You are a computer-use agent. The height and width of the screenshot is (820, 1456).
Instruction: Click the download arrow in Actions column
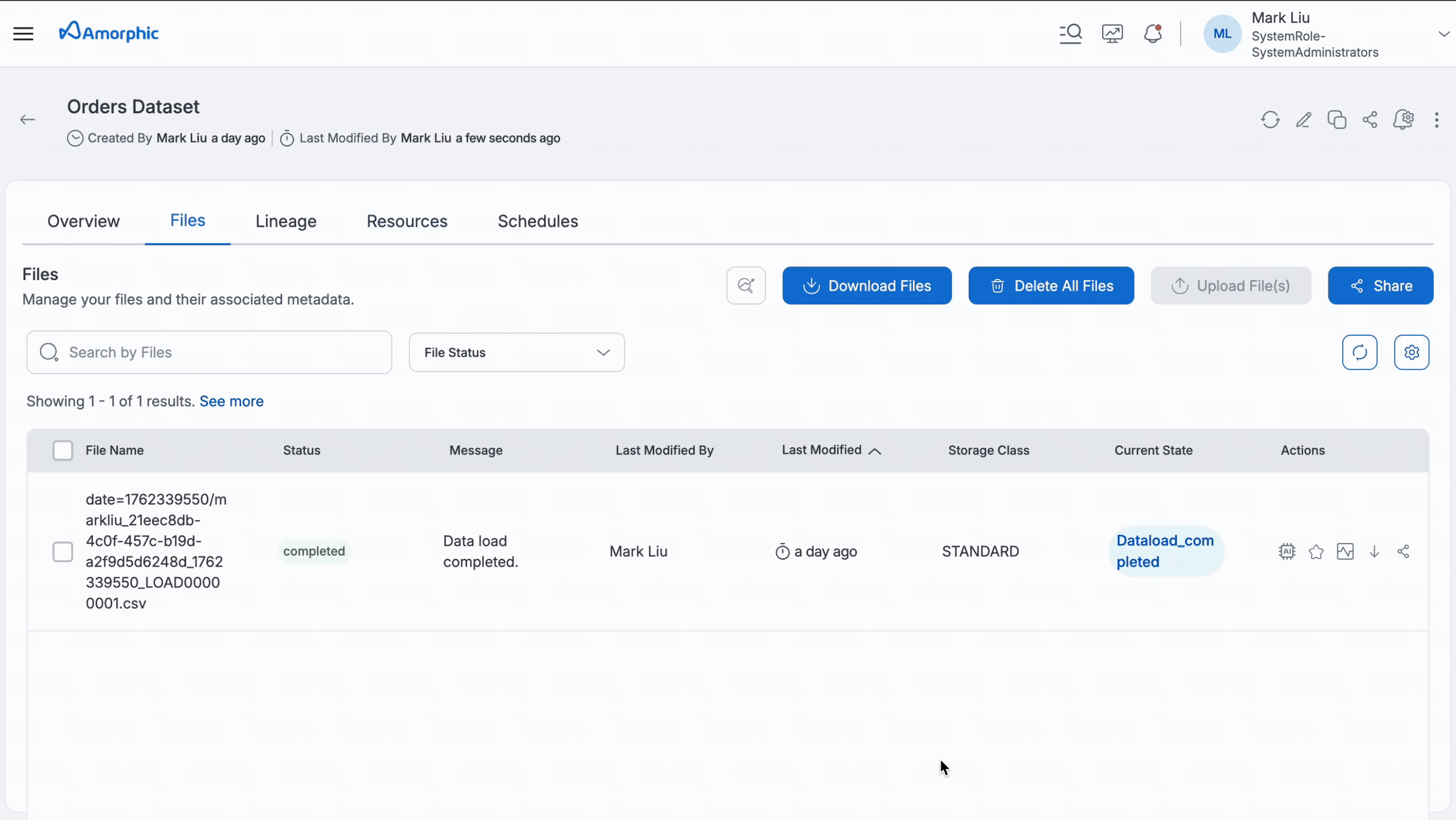tap(1374, 552)
